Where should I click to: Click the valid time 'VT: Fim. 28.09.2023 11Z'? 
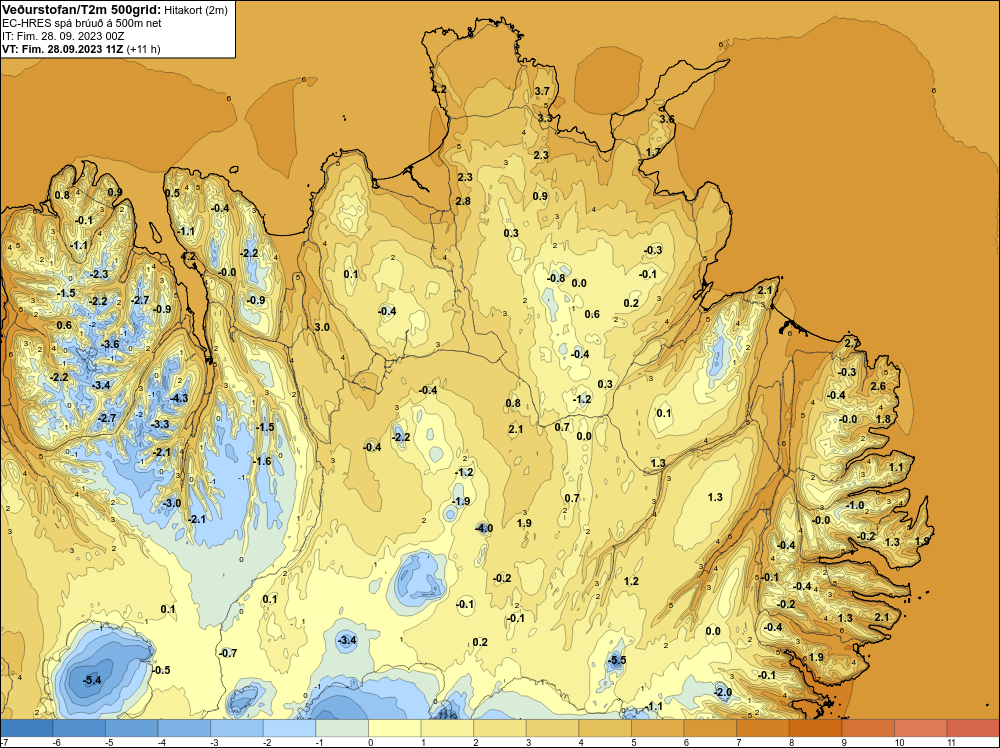(63, 49)
